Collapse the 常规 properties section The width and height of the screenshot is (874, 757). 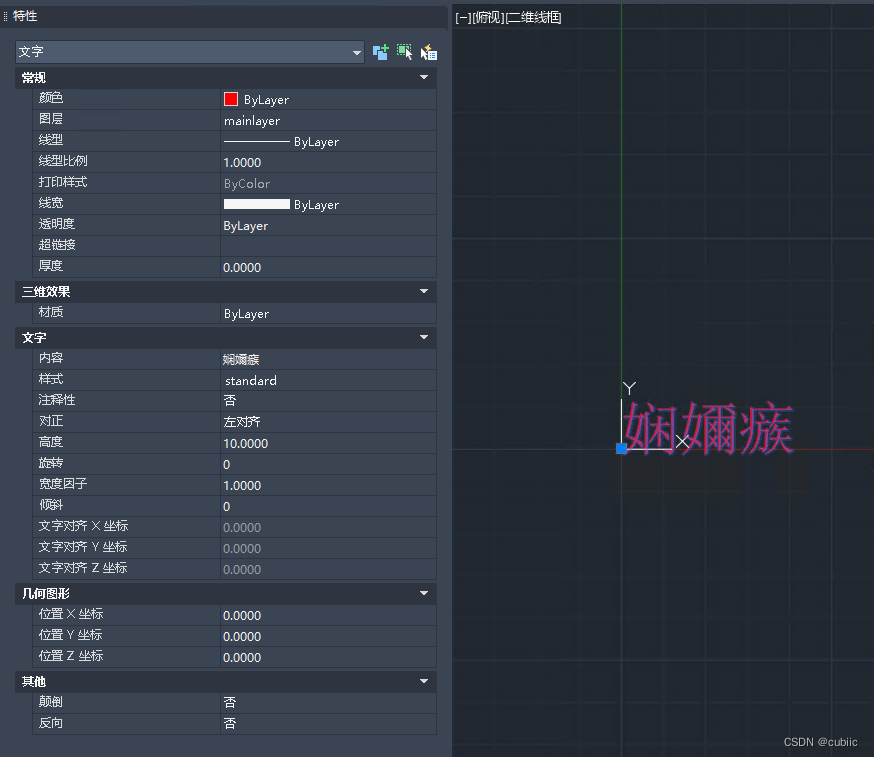pos(424,77)
